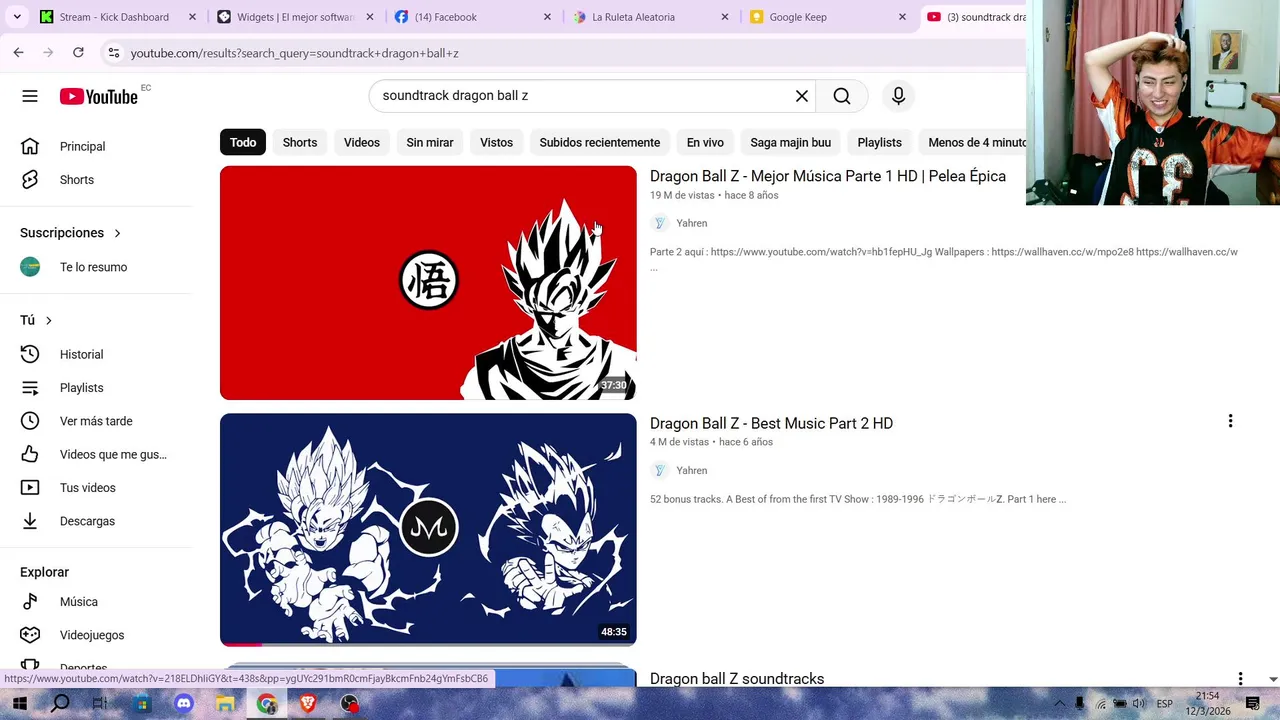Select the Subidos recientemente chip
1280x720 pixels.
(x=600, y=142)
